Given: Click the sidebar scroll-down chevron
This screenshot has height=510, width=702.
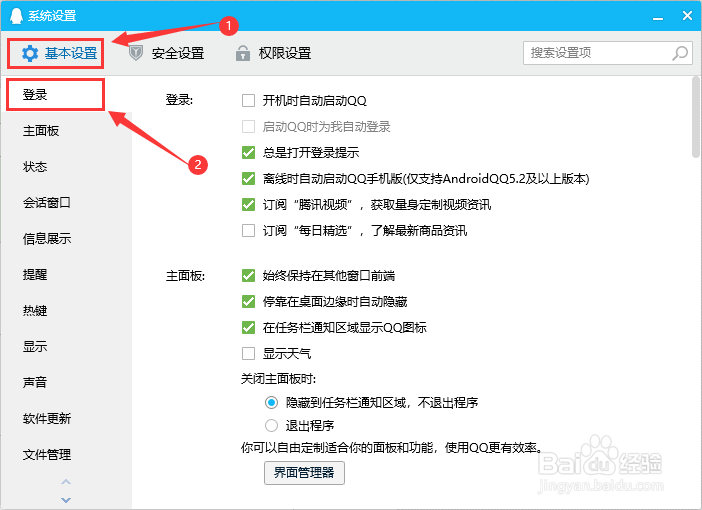Looking at the screenshot, I should (66, 500).
